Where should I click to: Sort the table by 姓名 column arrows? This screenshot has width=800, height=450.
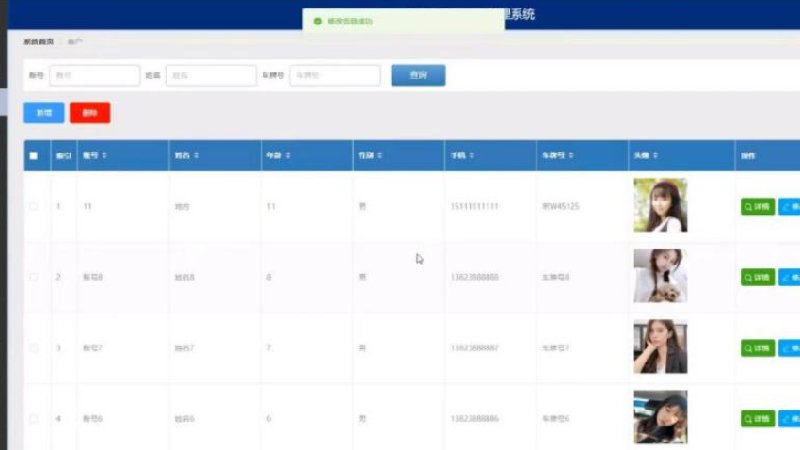[x=196, y=155]
